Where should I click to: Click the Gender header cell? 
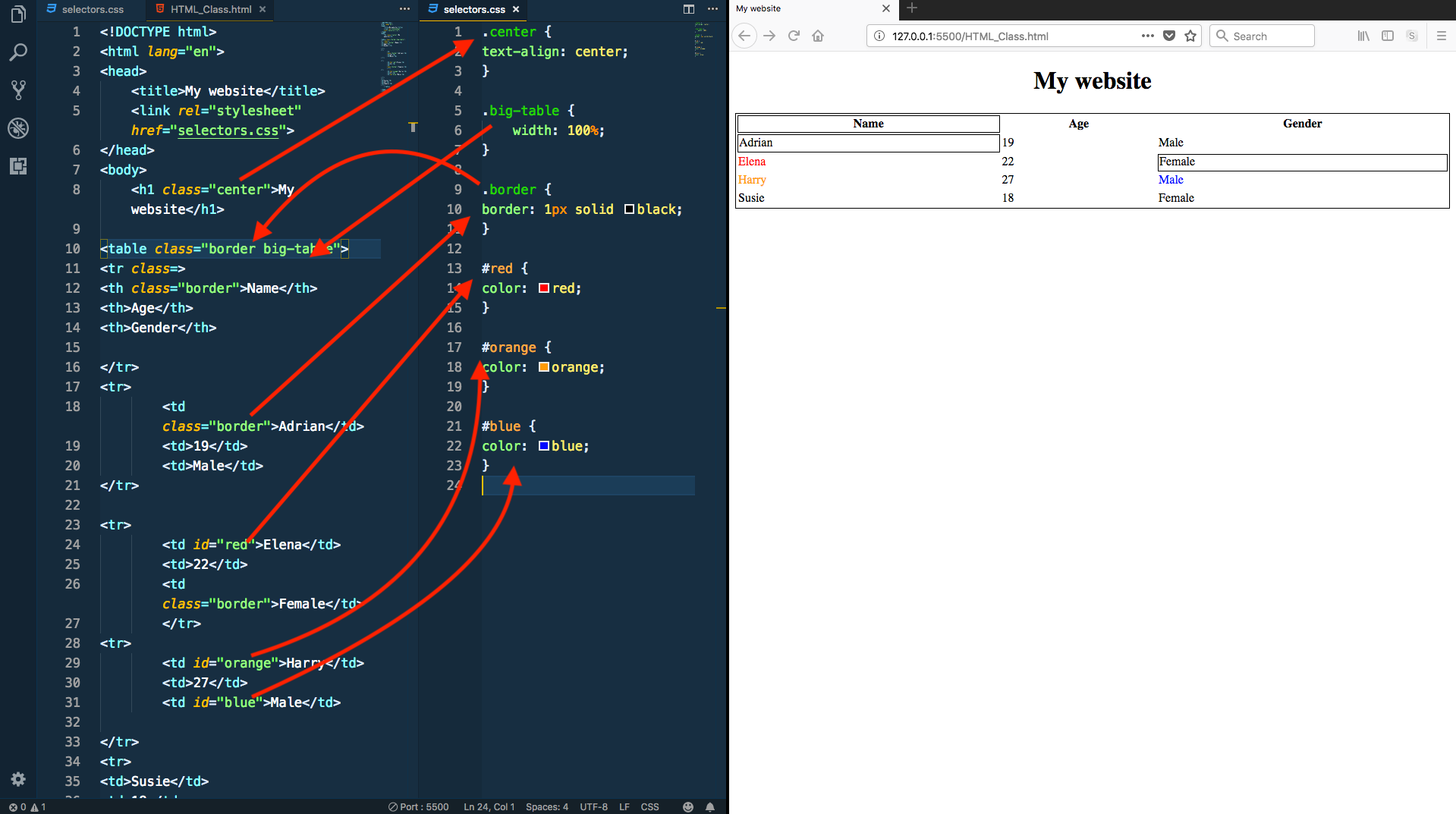[1302, 124]
